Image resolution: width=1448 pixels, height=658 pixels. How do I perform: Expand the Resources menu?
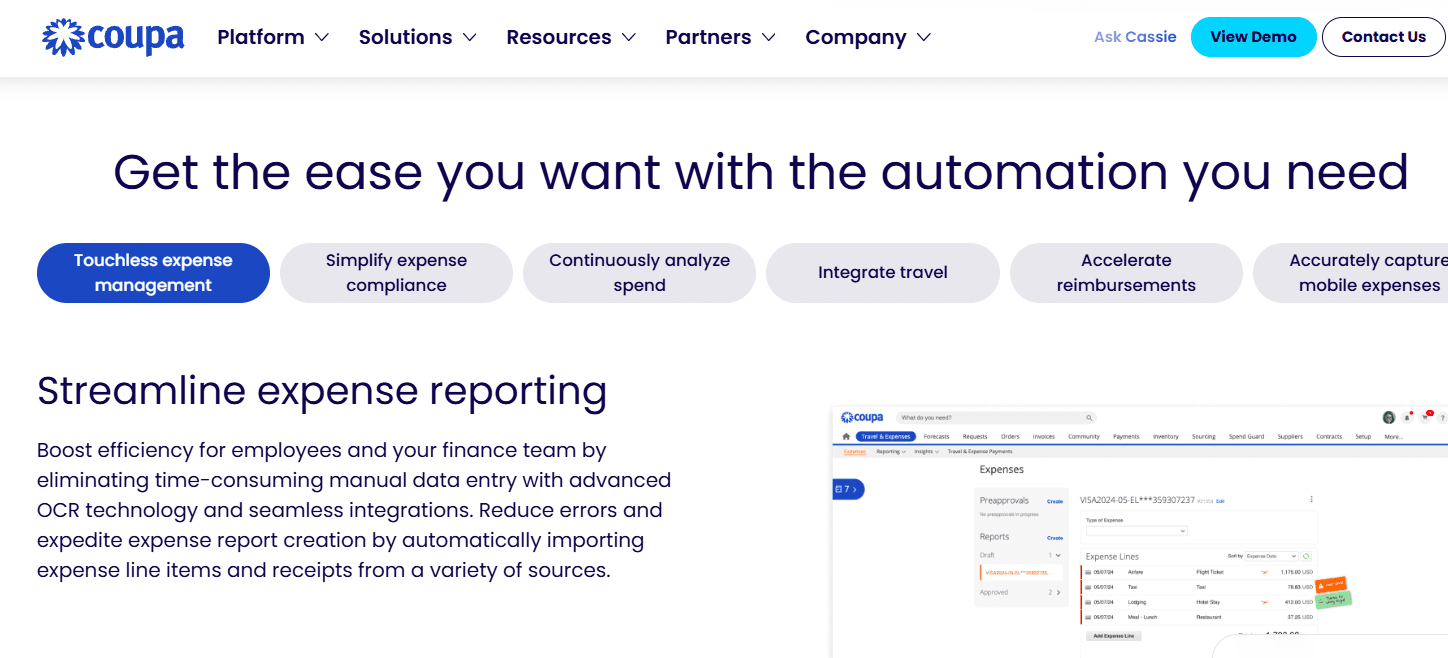[x=571, y=37]
